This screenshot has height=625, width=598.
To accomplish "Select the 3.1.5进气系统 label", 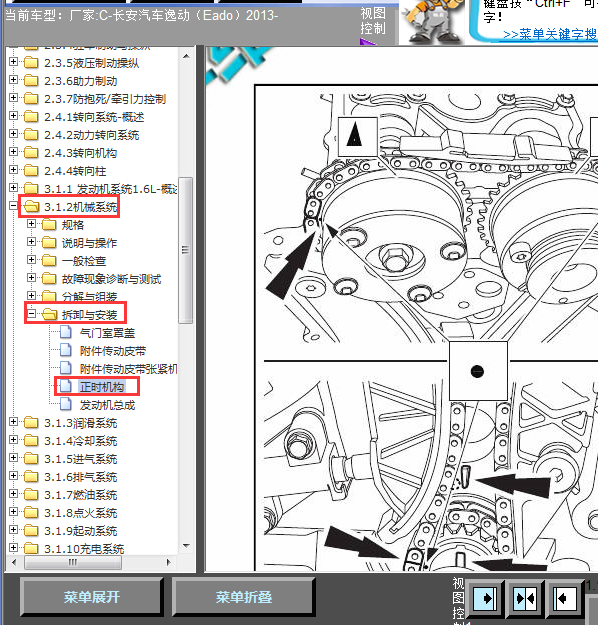I will [x=81, y=459].
